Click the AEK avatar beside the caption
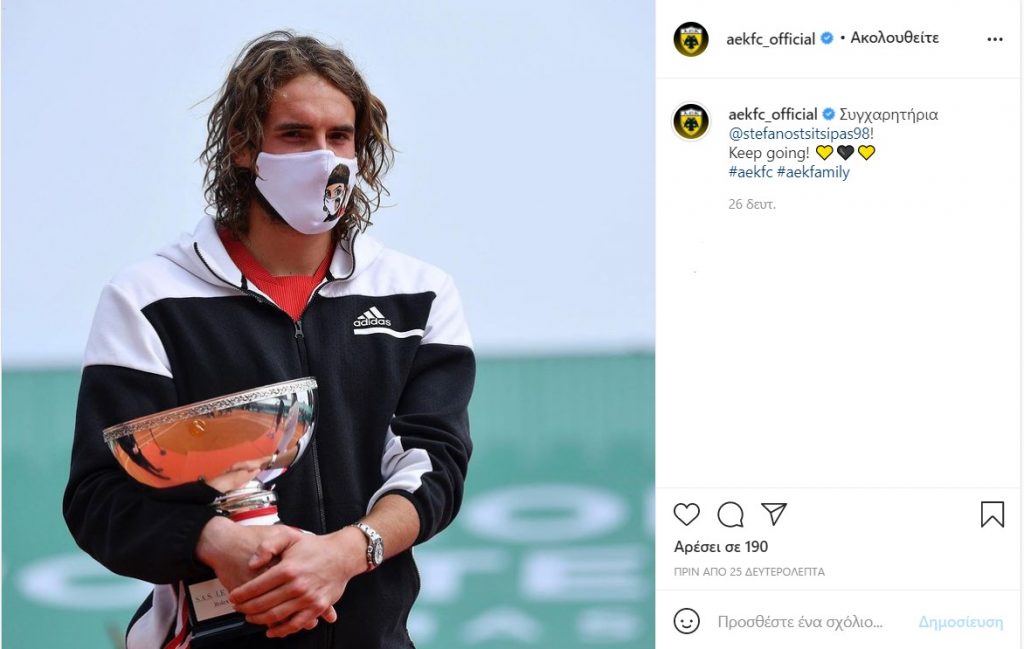 691,121
